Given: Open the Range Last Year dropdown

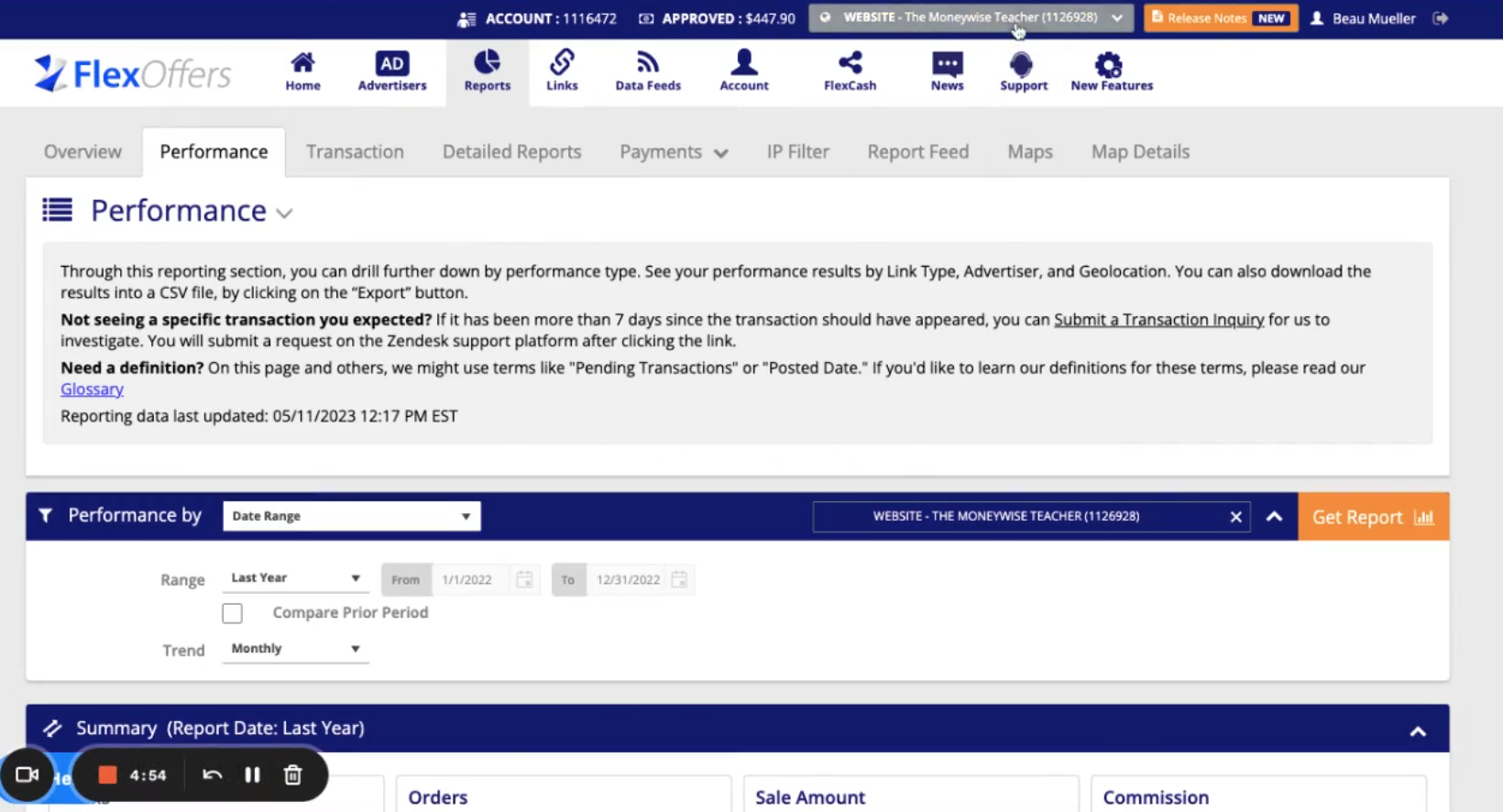Looking at the screenshot, I should 295,578.
